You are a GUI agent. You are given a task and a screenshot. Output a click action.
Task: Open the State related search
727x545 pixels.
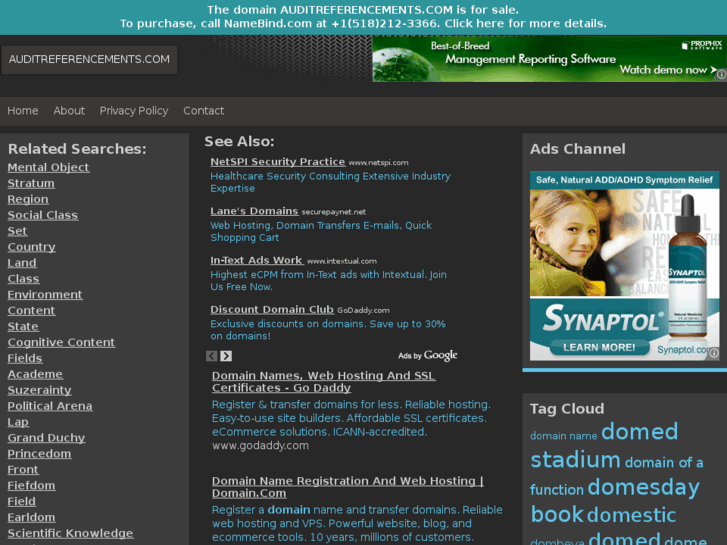[x=23, y=327]
